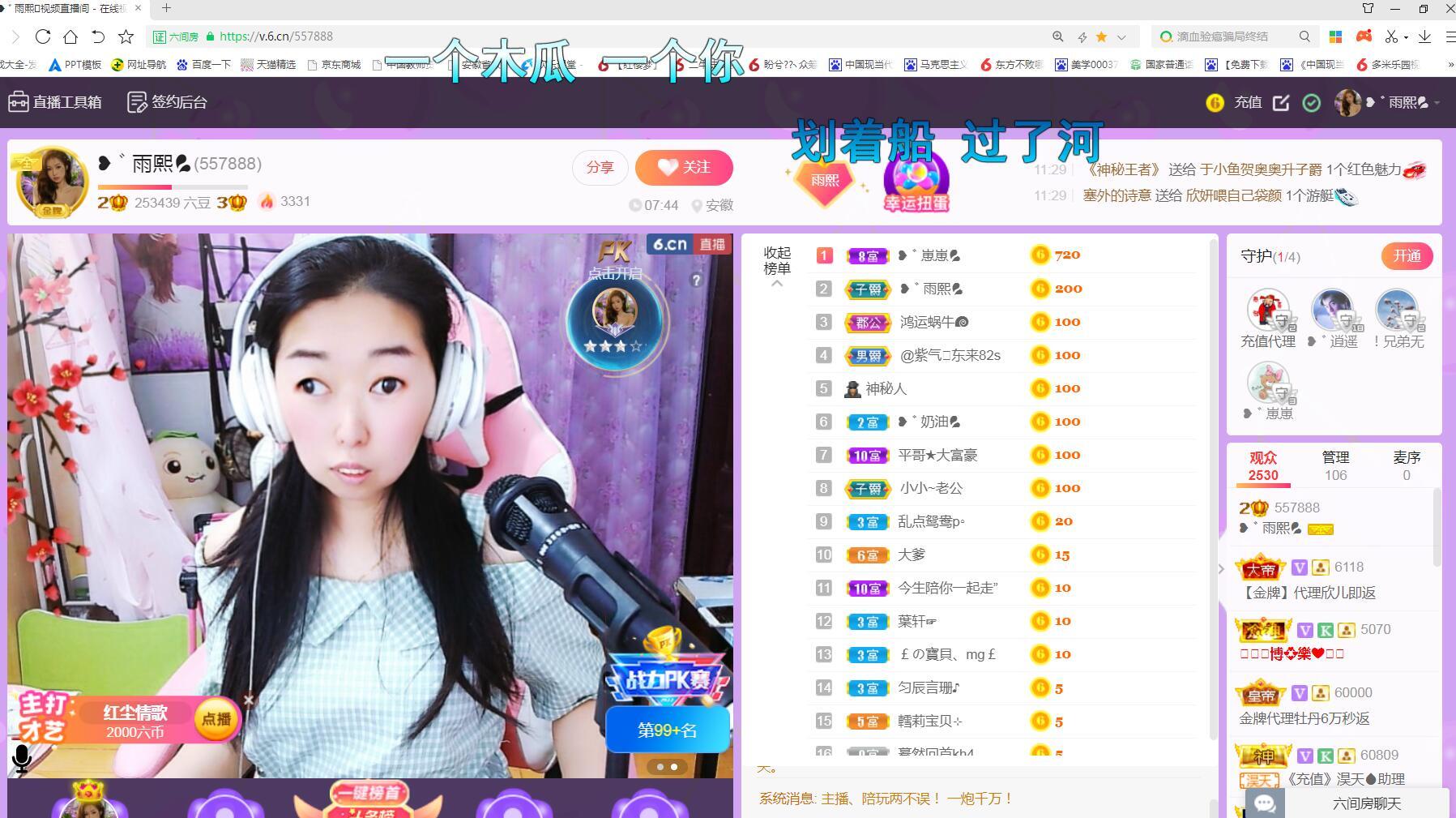Open audience member 金牌代理牡丹6万秒返
This screenshot has height=818, width=1456.
pos(1304,718)
